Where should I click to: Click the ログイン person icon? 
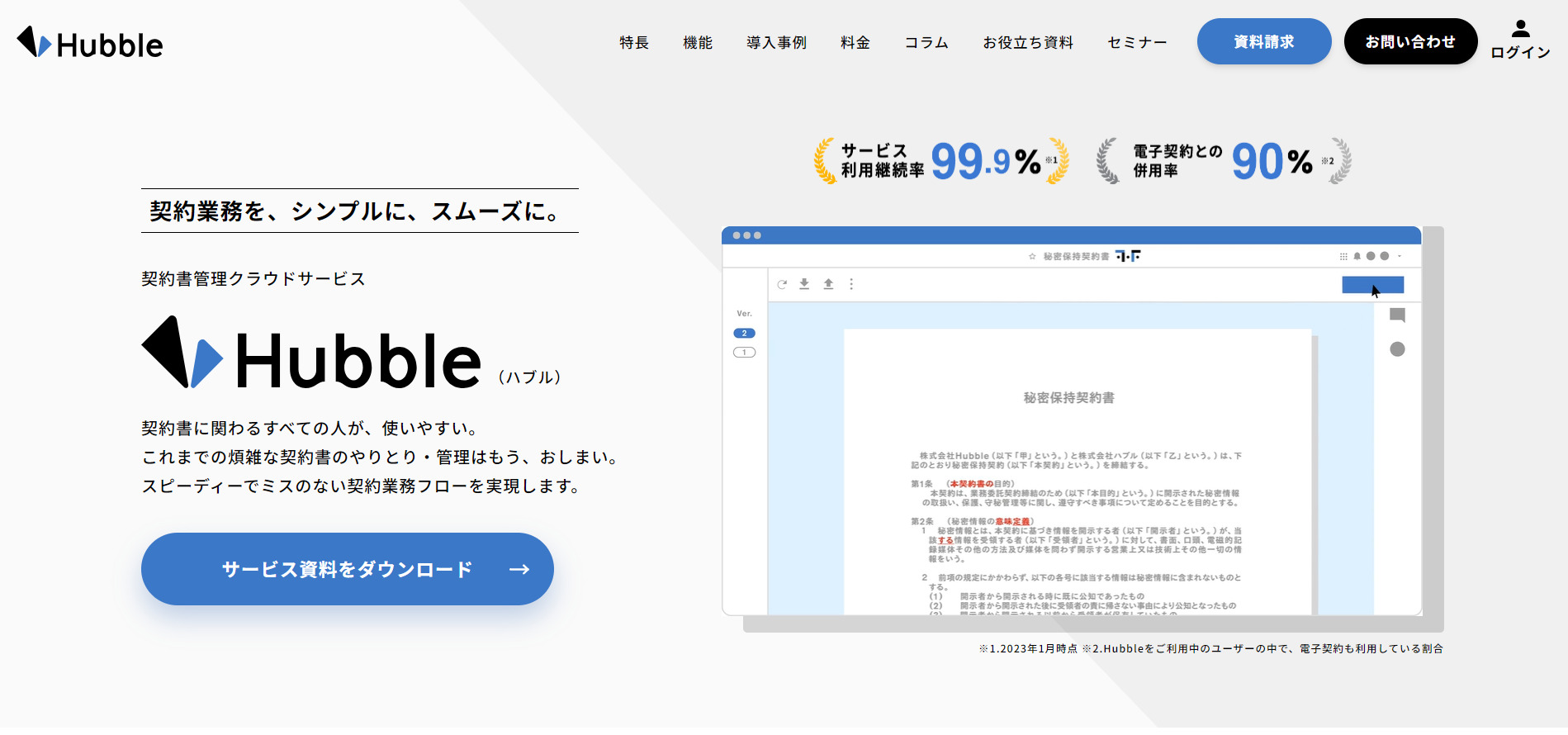[1520, 30]
